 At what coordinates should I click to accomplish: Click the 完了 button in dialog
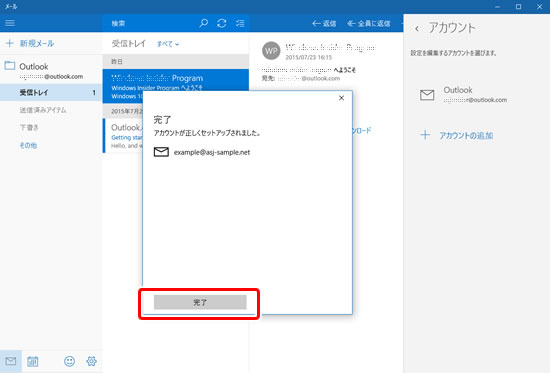point(200,302)
